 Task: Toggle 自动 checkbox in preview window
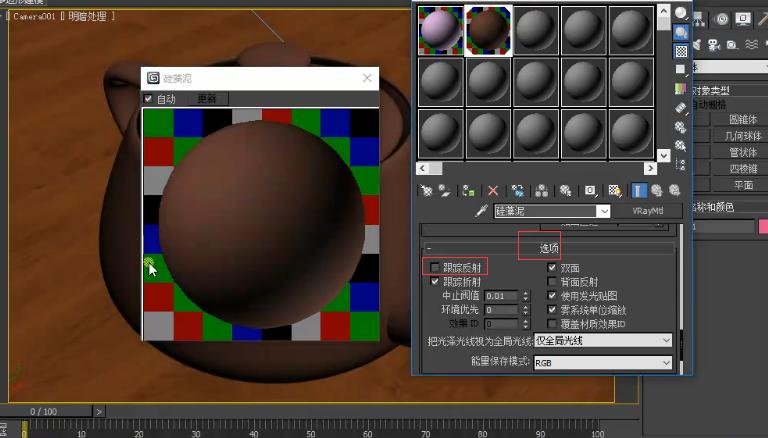point(148,99)
